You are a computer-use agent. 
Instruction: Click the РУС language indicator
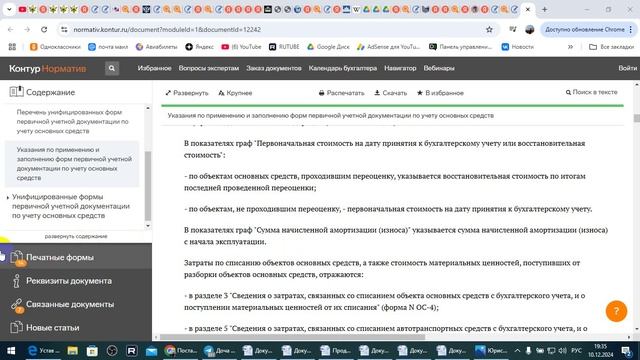tap(576, 351)
